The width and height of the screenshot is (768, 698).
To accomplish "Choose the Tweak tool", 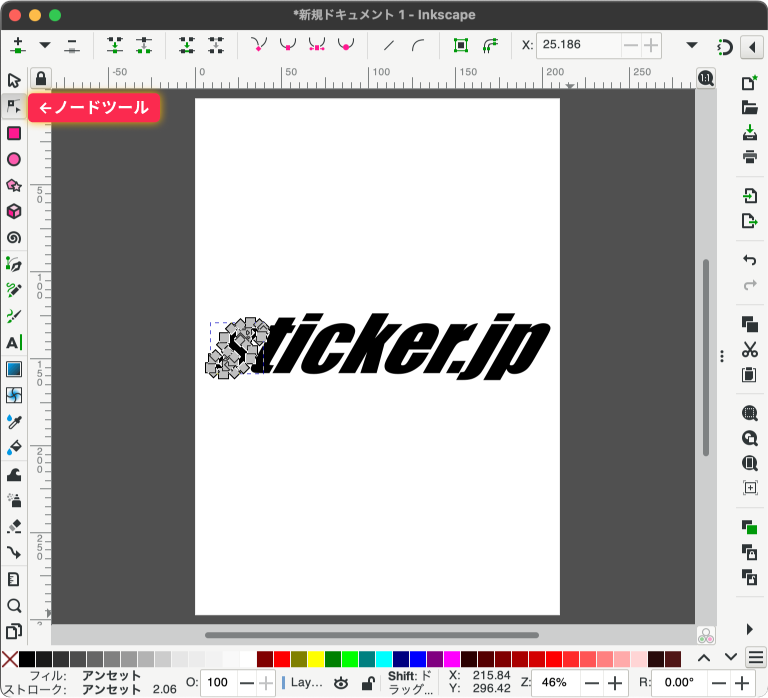I will [14, 474].
